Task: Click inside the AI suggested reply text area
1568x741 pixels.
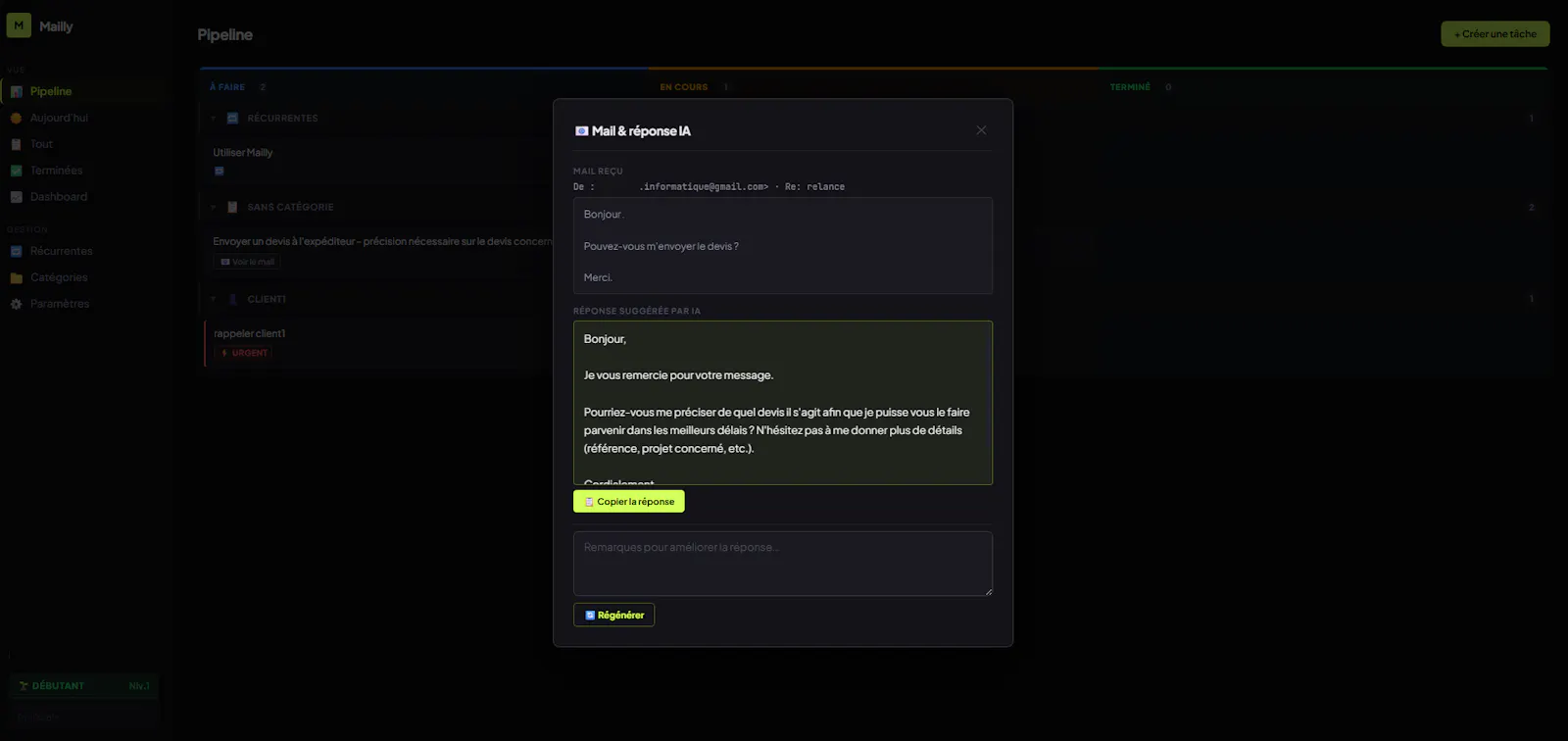Action: [x=782, y=403]
